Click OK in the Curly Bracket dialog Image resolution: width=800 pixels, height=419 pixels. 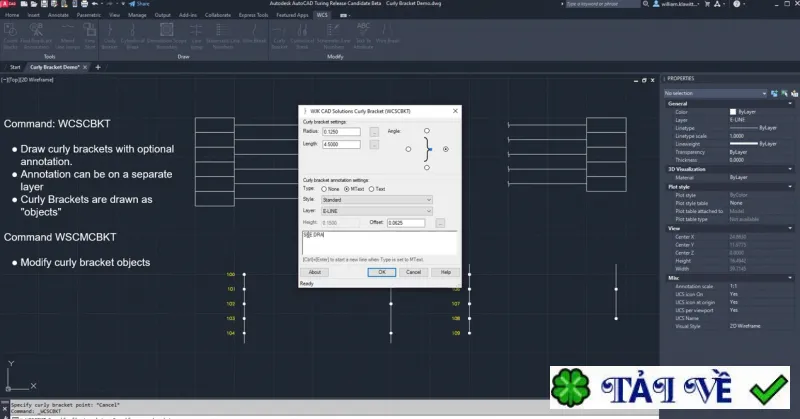pos(382,272)
